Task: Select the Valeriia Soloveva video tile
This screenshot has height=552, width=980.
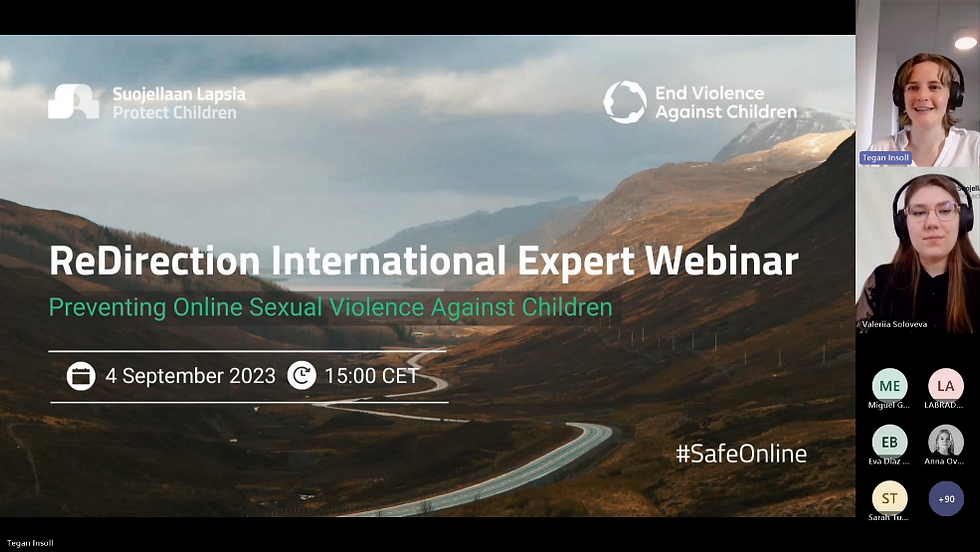Action: [x=918, y=250]
